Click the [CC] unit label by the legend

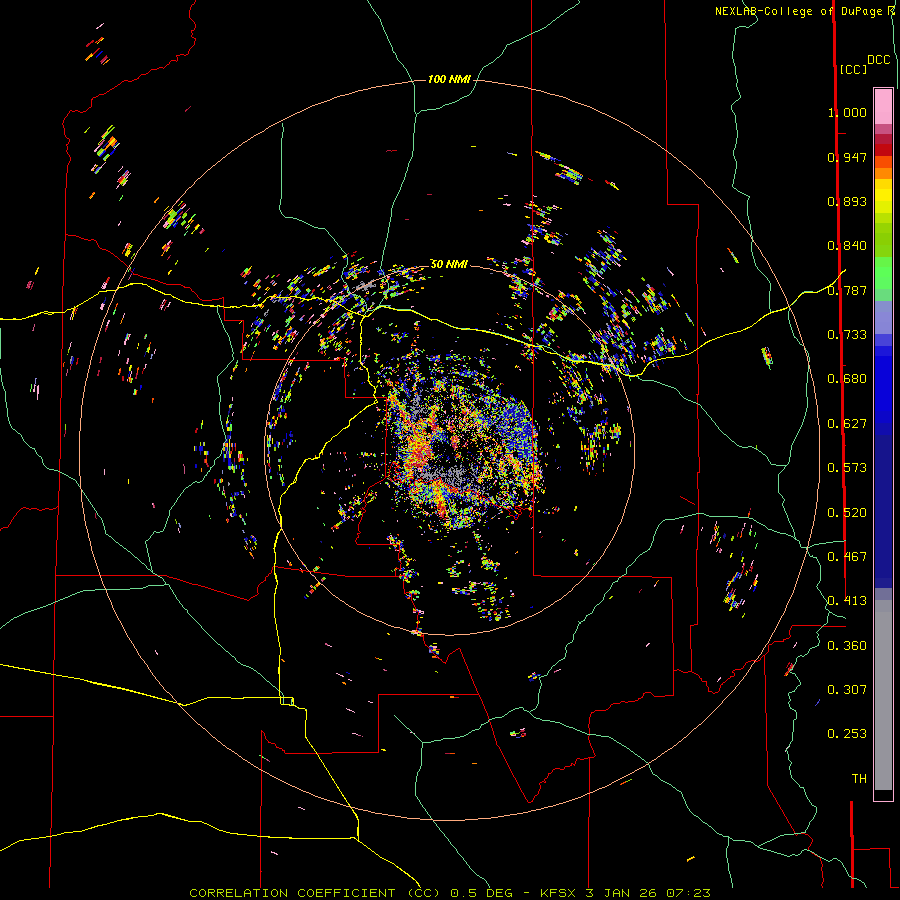pos(853,69)
